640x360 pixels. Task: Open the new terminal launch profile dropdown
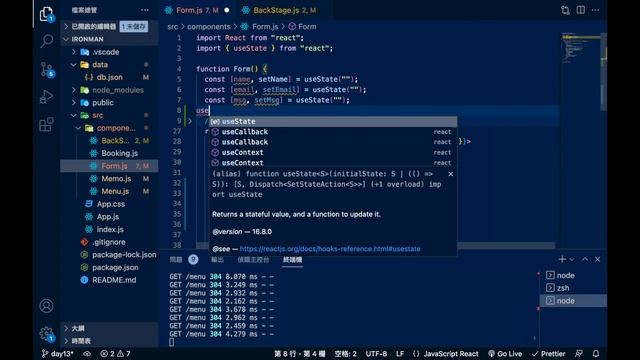click(572, 260)
